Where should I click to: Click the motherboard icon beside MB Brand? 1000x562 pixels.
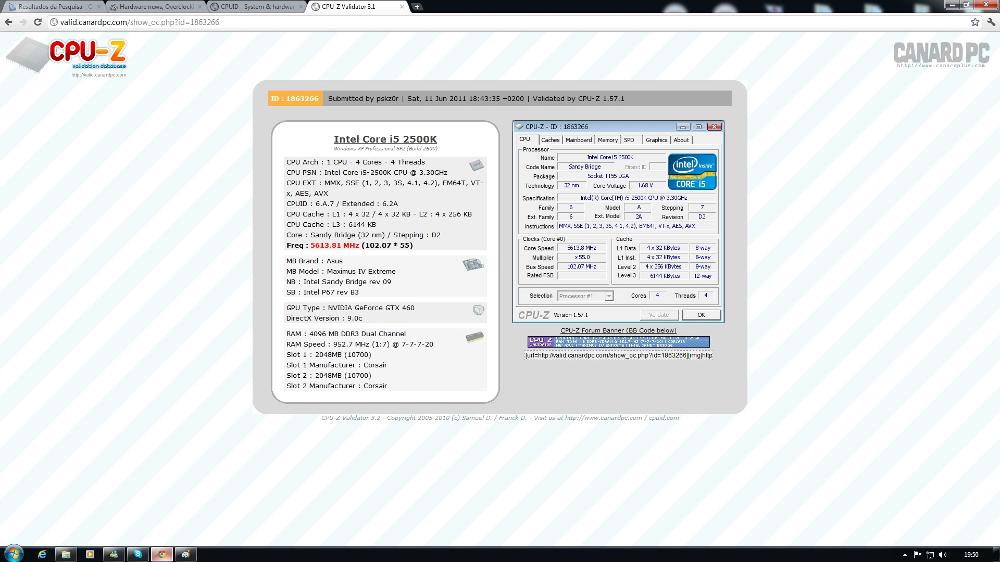pos(473,264)
